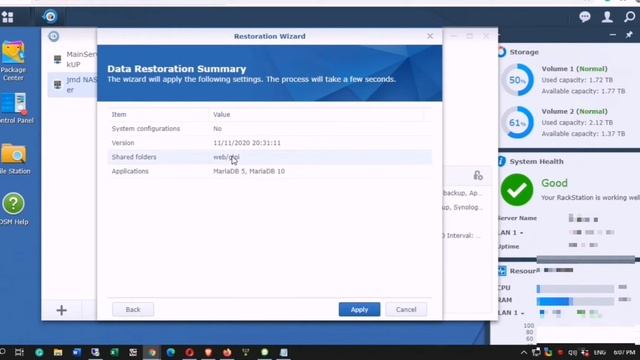
Task: Select the Version row 11/11/2020 20:31:11
Action: click(269, 143)
